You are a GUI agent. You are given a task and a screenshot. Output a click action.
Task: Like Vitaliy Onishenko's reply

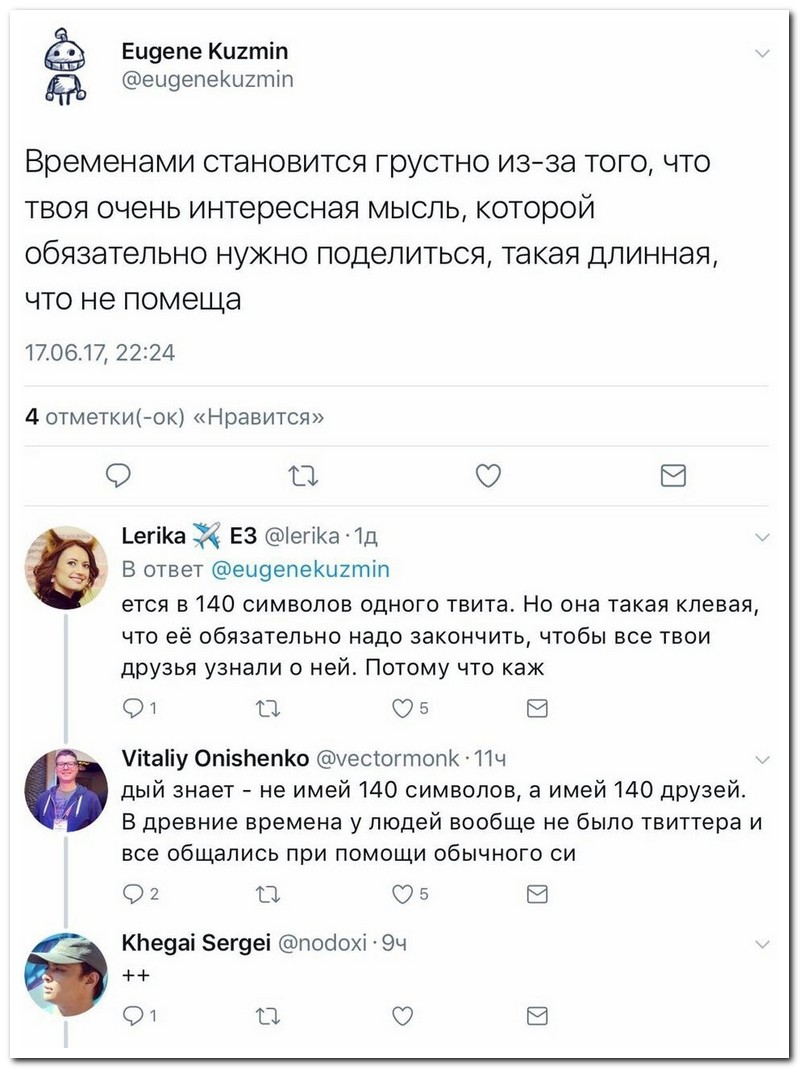410,894
